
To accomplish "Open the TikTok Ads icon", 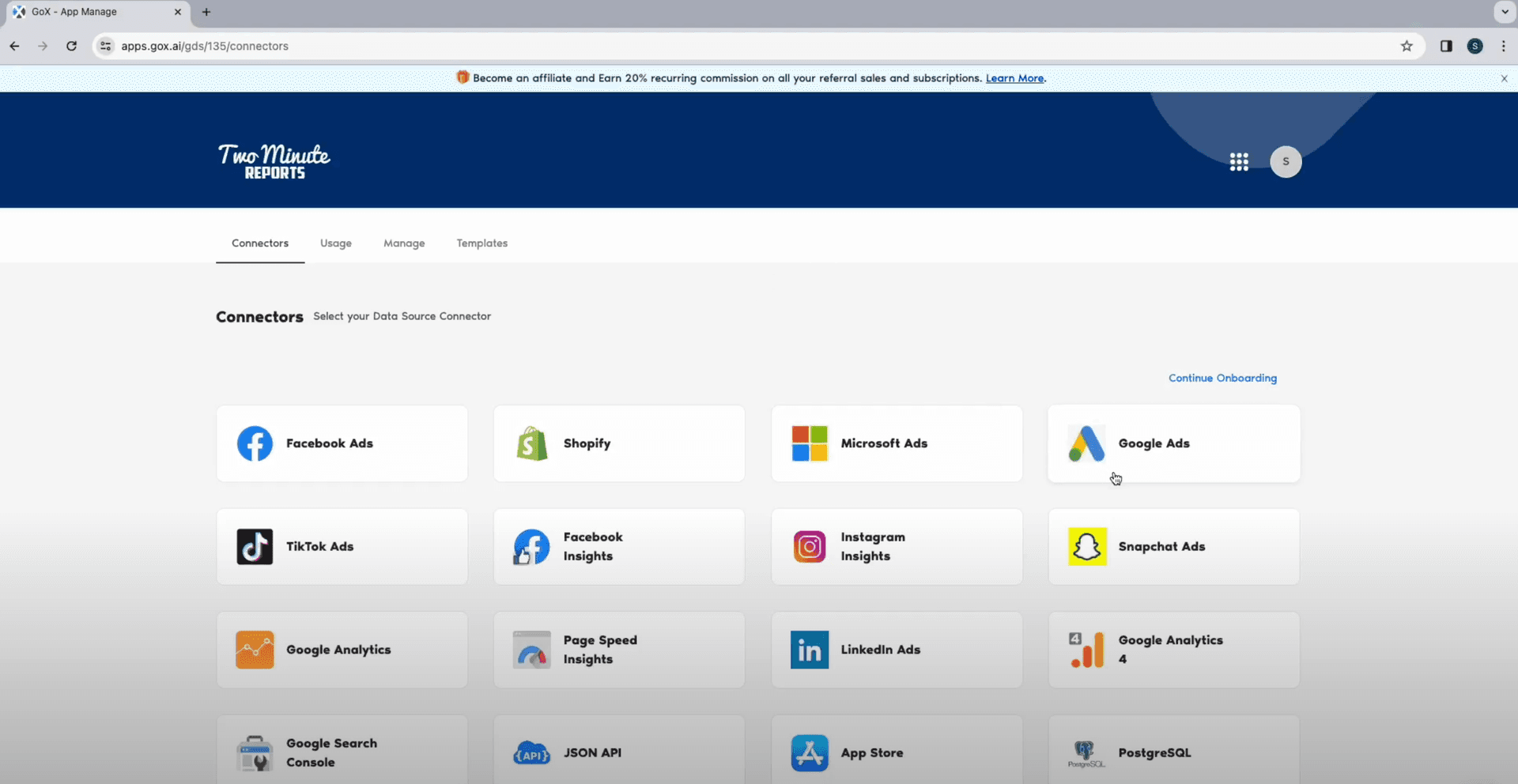I will pos(255,547).
